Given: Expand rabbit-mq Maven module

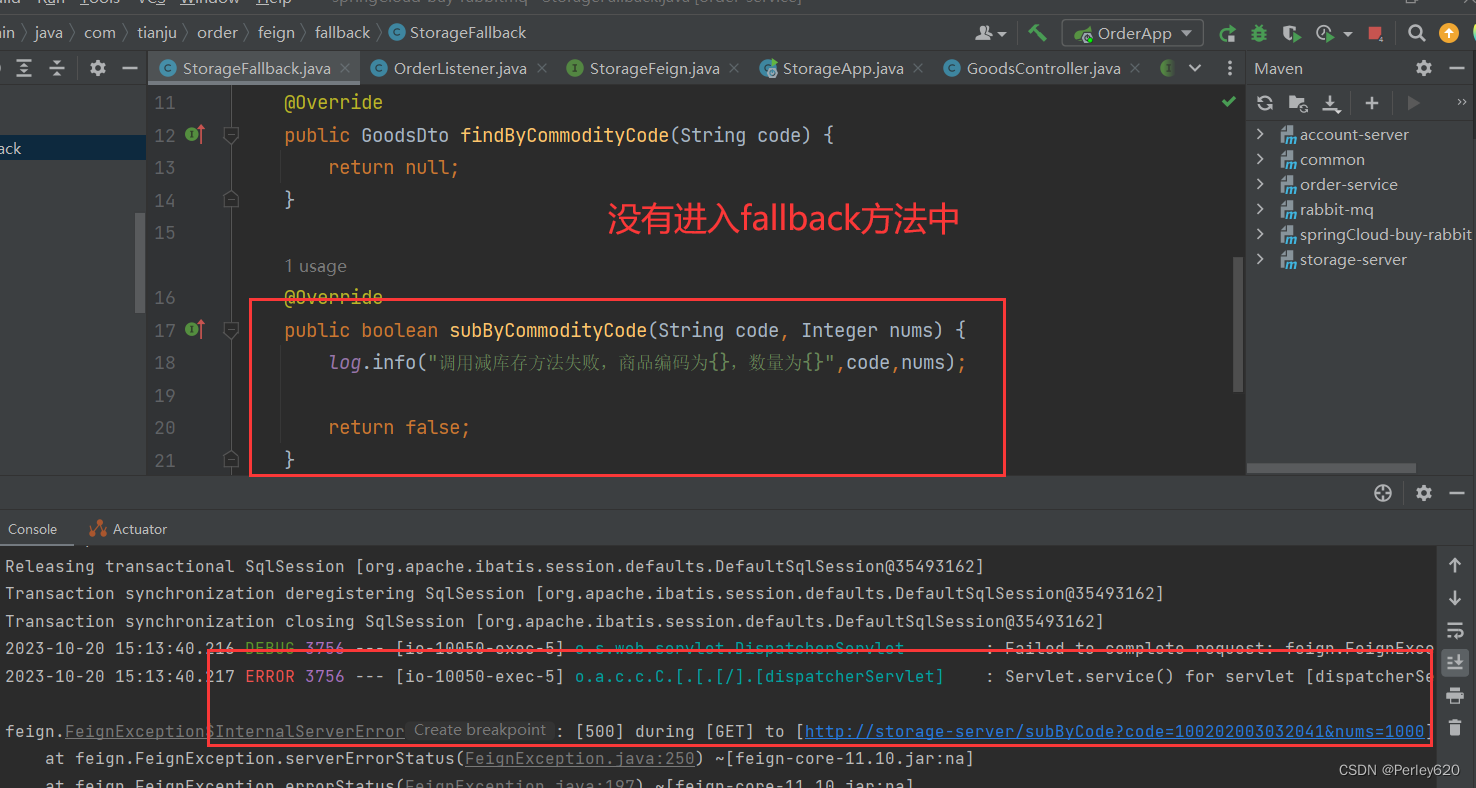Looking at the screenshot, I should 1261,209.
